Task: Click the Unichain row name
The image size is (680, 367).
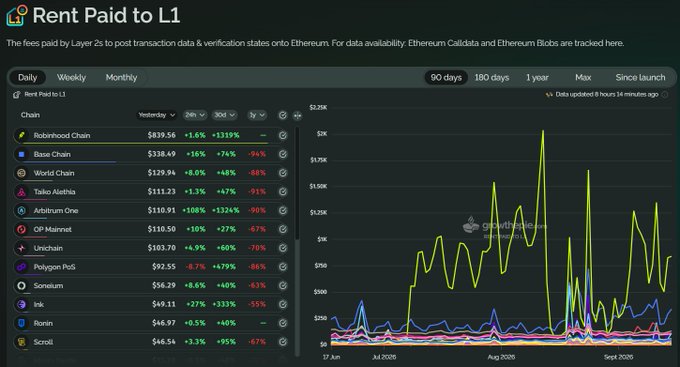Action: [48, 248]
